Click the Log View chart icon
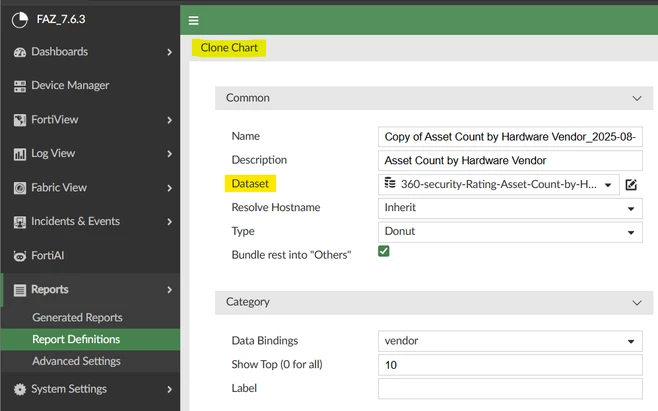The image size is (658, 411). [x=20, y=154]
